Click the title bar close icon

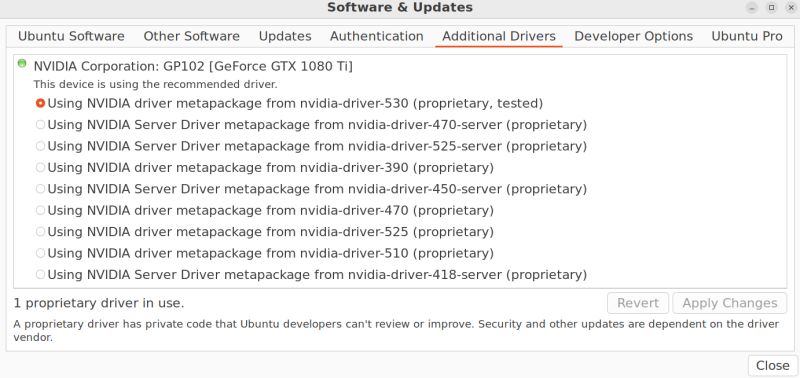791,8
